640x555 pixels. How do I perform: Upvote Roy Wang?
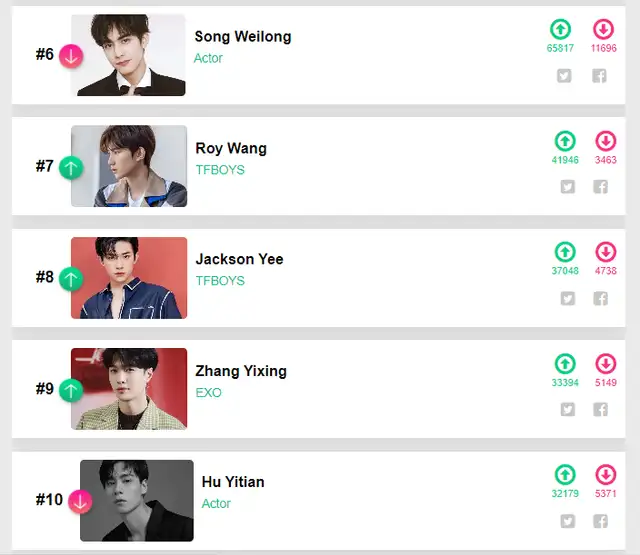point(565,141)
